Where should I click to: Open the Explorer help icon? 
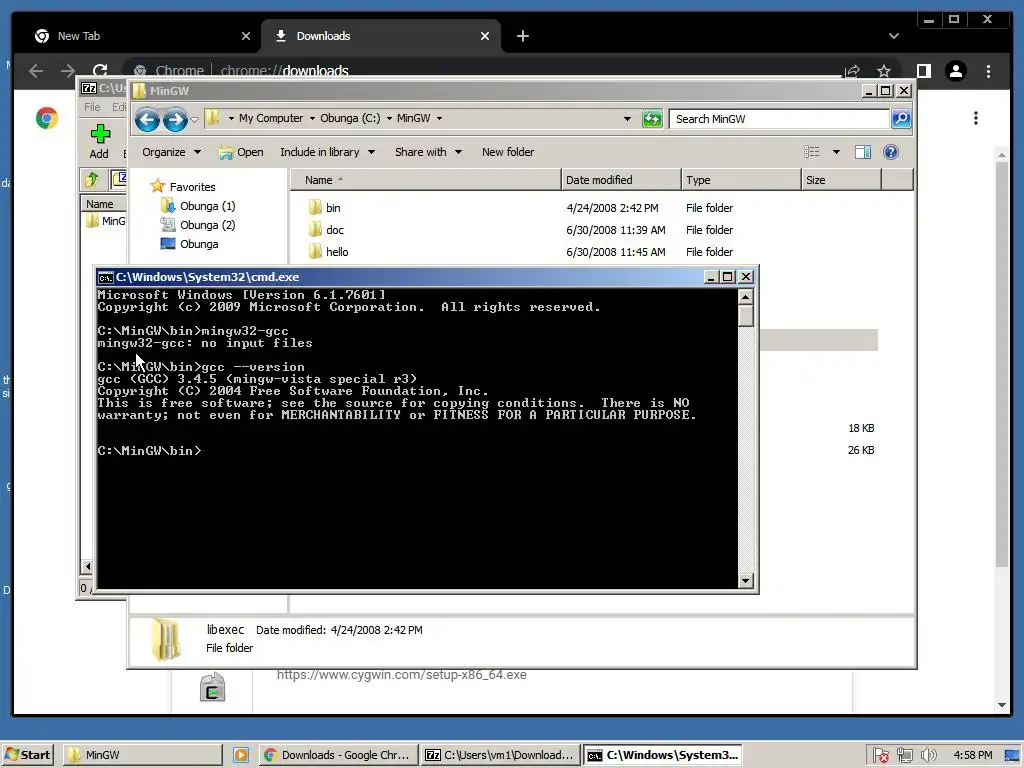[x=890, y=152]
